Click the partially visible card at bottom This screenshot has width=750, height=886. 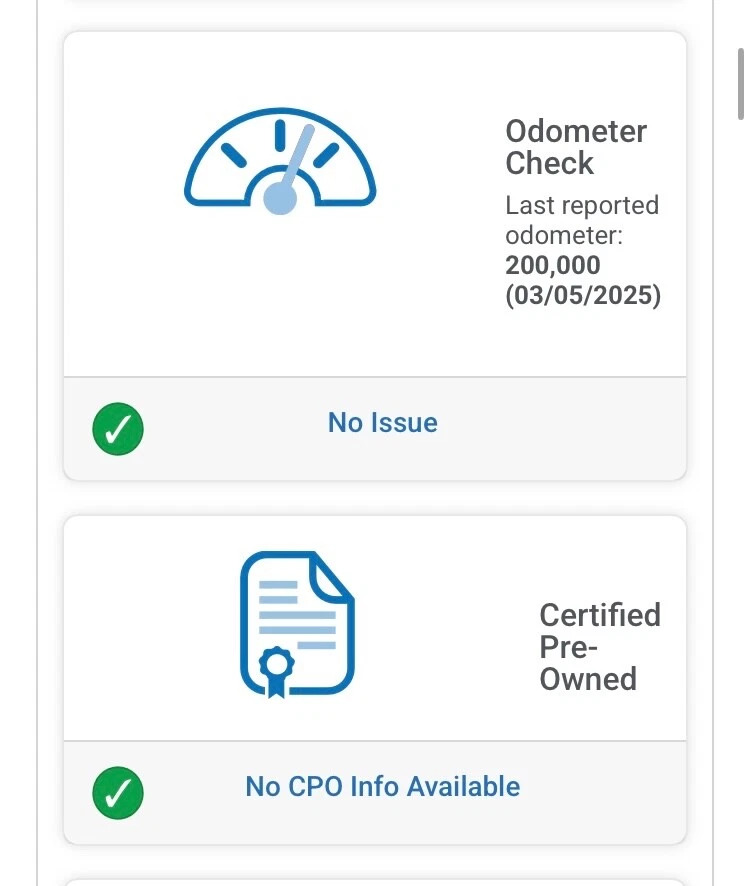(375, 883)
